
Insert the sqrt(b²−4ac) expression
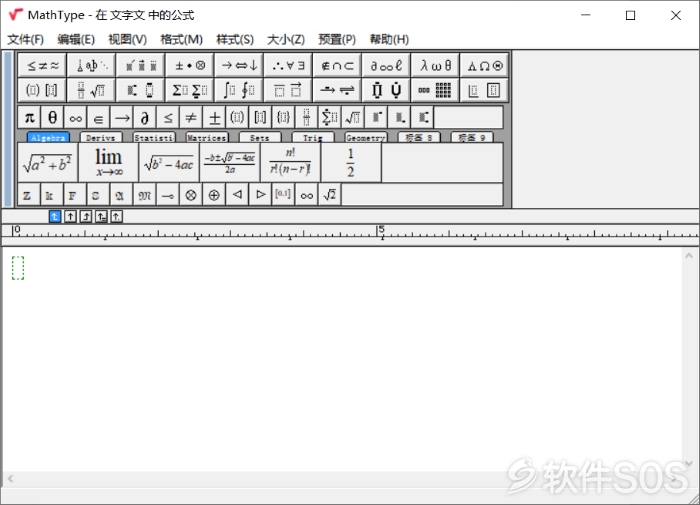coord(169,163)
